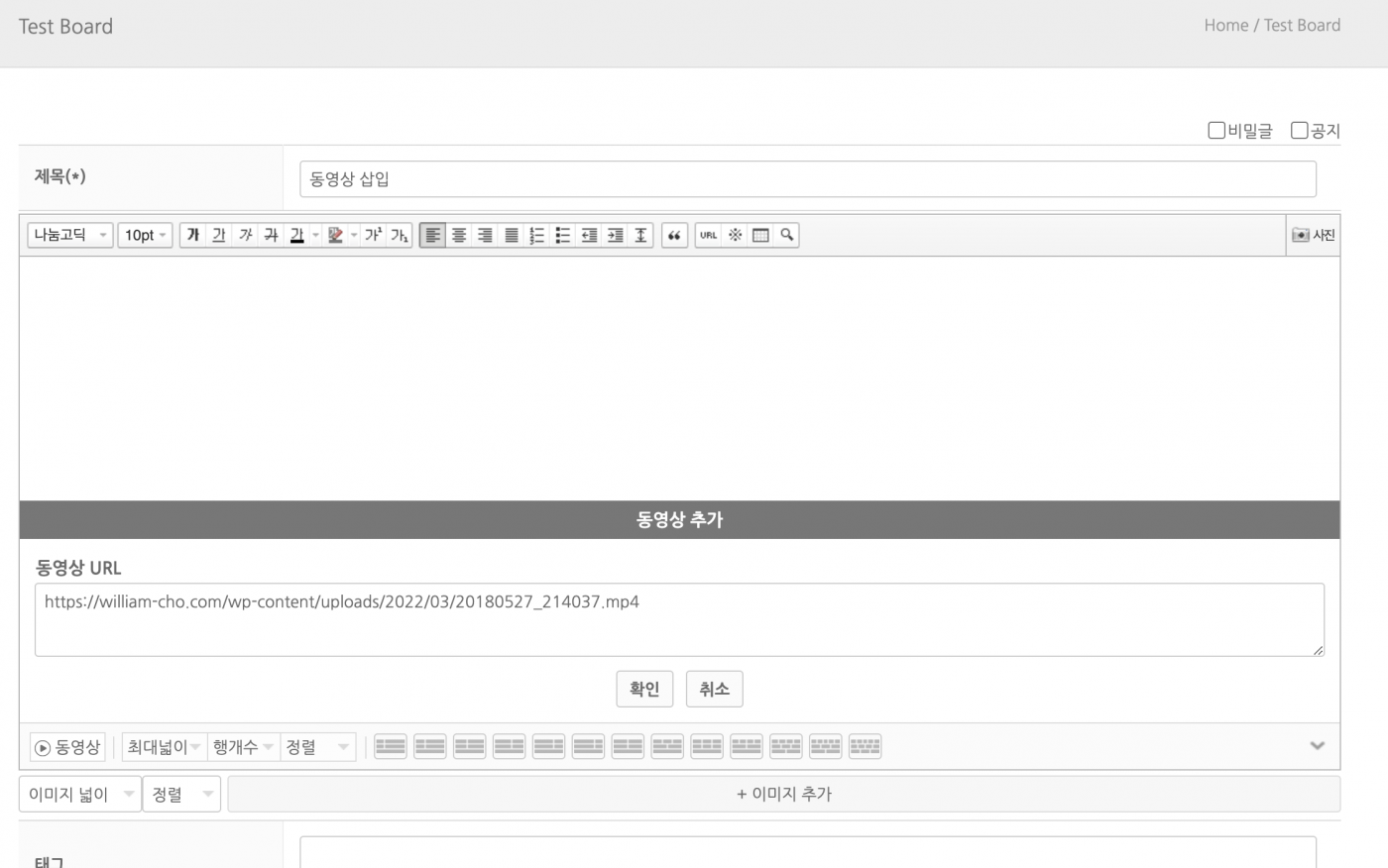Toggle bold text formatting (굵게 가)
Viewport: 1388px width, 868px height.
[x=193, y=235]
